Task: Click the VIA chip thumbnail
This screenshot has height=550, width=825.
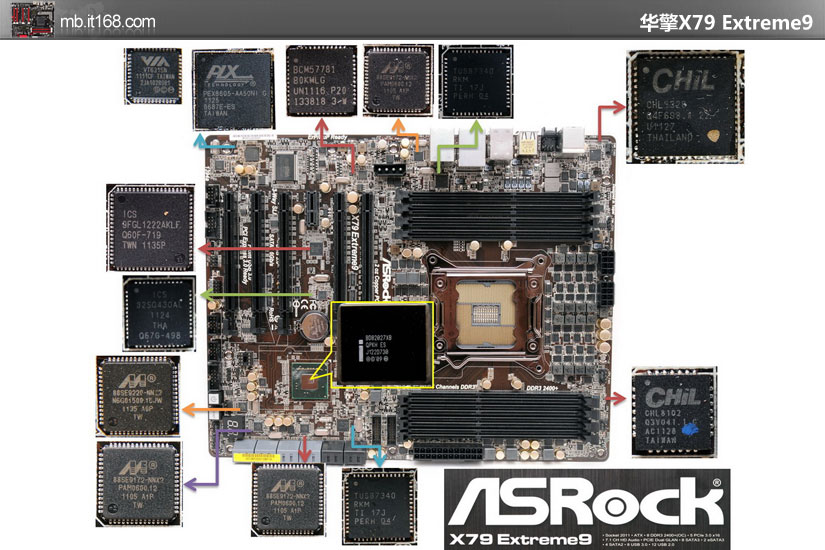Action: click(x=154, y=74)
